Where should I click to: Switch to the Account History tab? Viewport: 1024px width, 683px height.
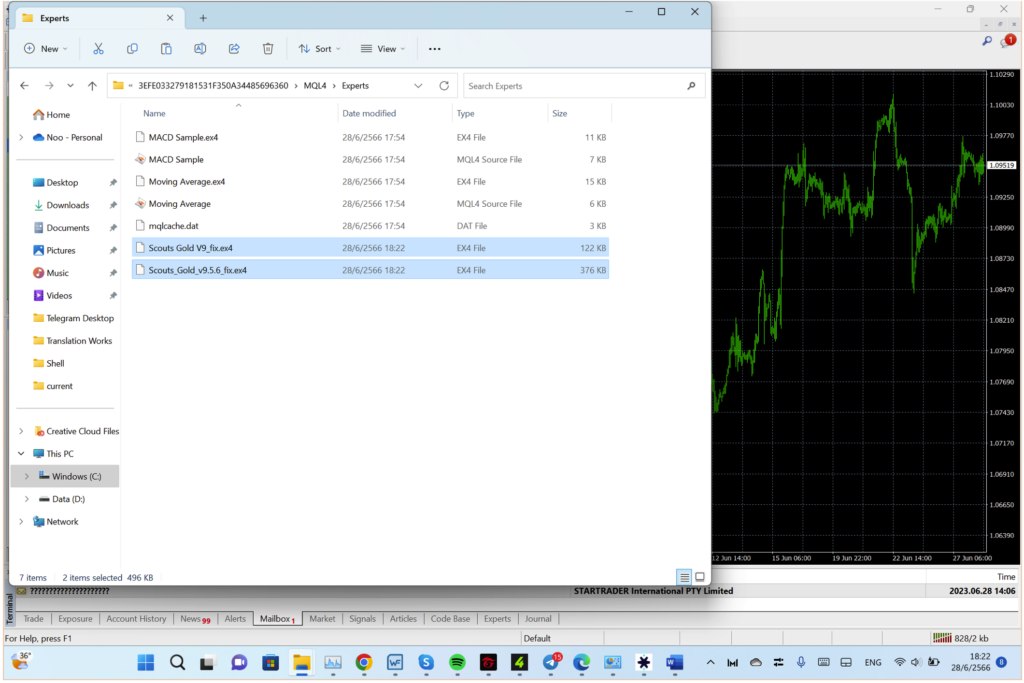click(136, 618)
